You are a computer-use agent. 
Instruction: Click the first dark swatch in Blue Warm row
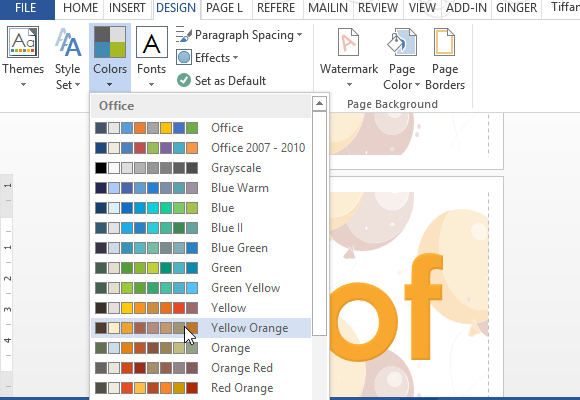(101, 188)
